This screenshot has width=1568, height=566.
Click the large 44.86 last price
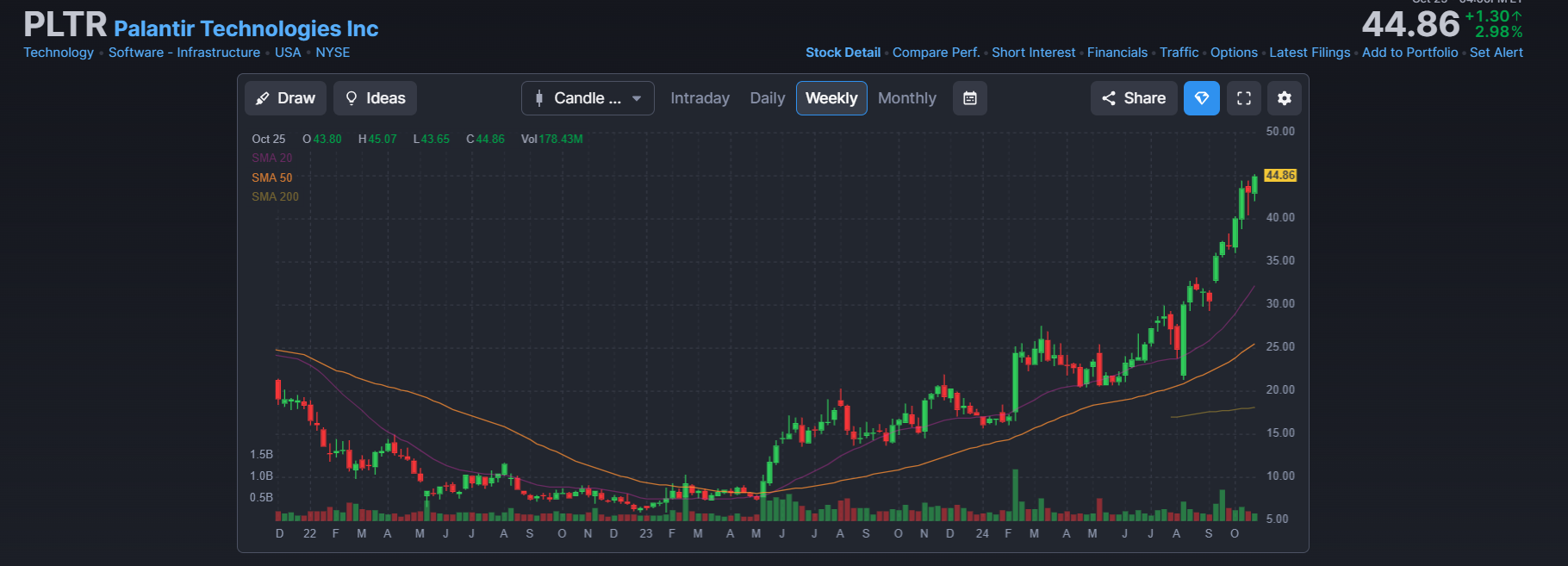1410,24
